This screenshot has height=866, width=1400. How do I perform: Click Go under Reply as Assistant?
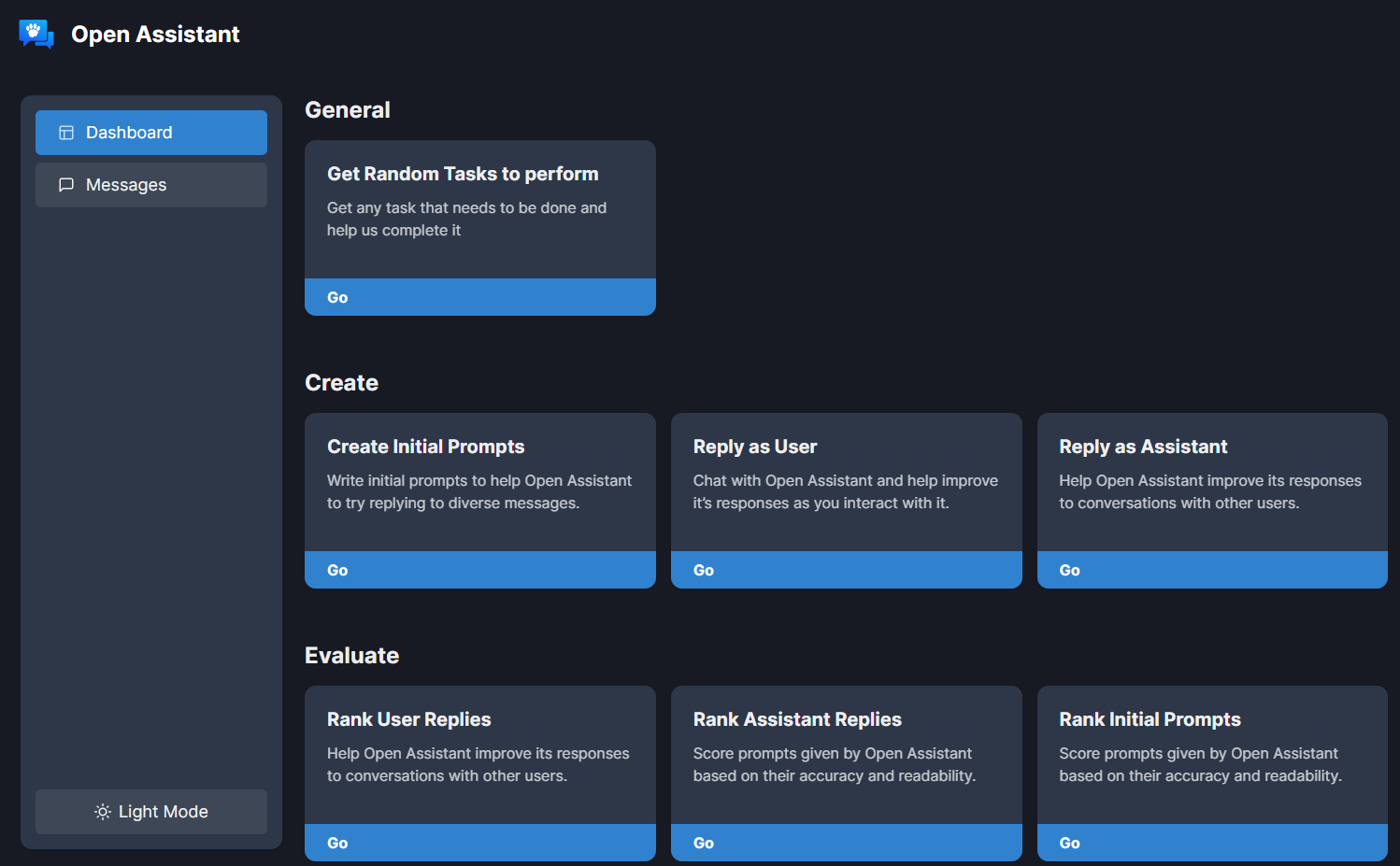pyautogui.click(x=1212, y=570)
